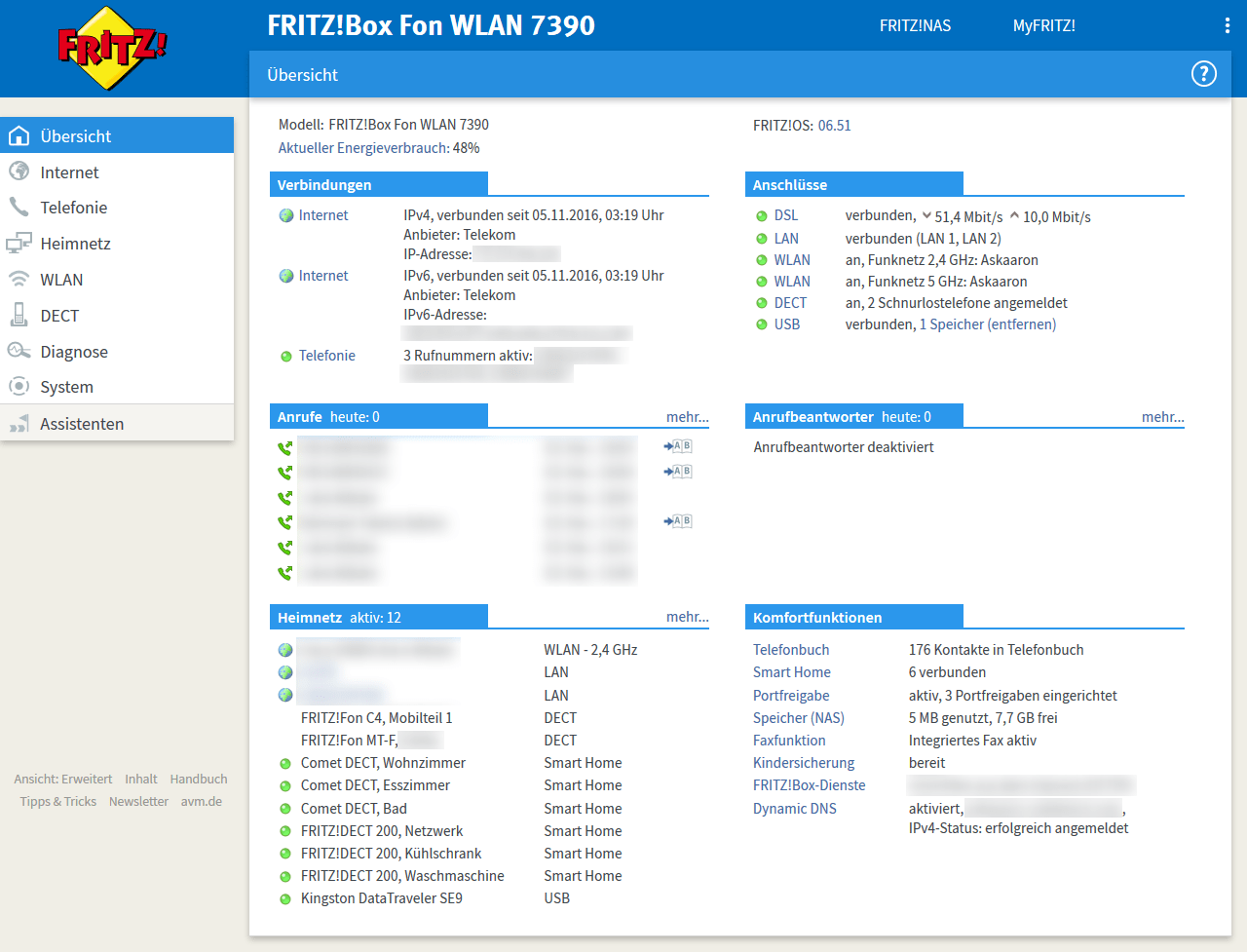Select Telefonie in the sidebar menu
The height and width of the screenshot is (952, 1247).
point(117,207)
